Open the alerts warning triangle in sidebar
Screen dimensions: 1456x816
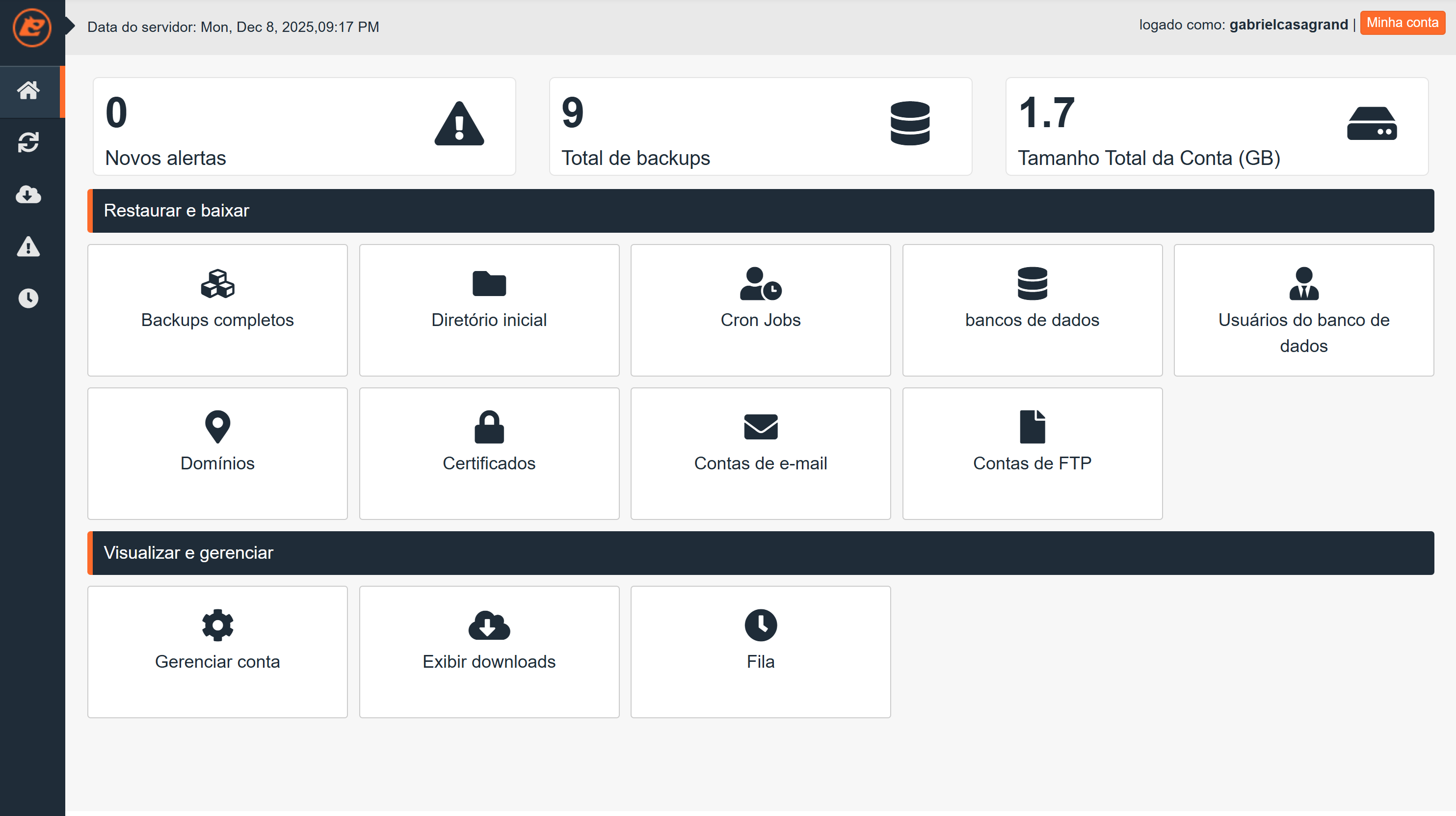pyautogui.click(x=28, y=246)
